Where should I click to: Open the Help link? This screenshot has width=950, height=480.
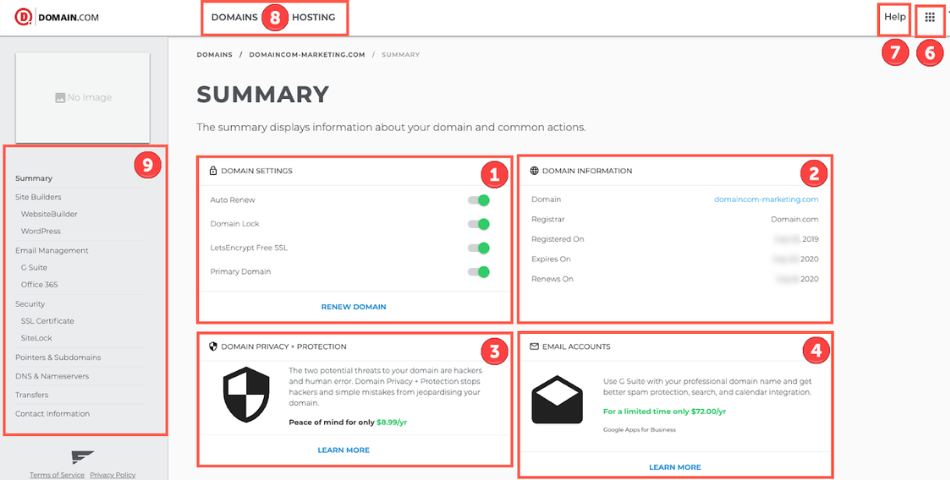(x=894, y=17)
